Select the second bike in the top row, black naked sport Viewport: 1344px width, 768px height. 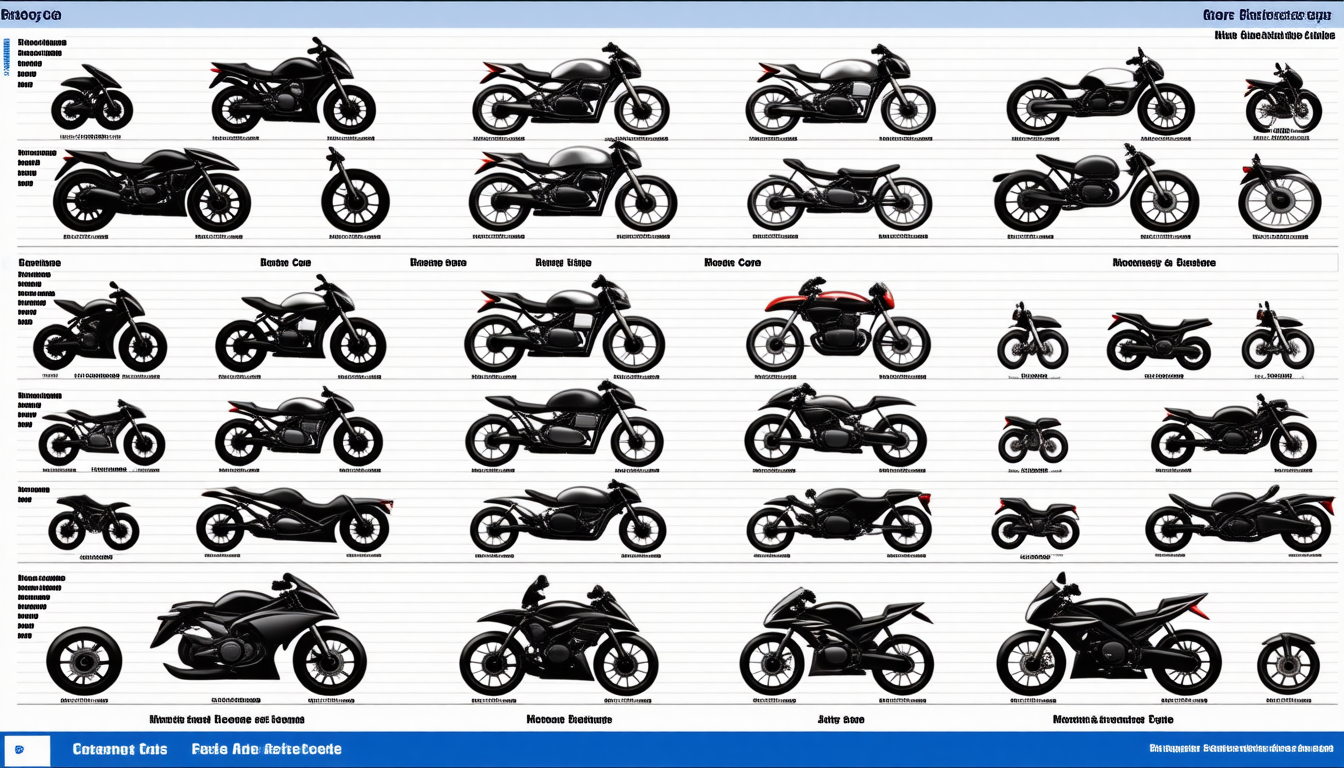click(x=292, y=85)
